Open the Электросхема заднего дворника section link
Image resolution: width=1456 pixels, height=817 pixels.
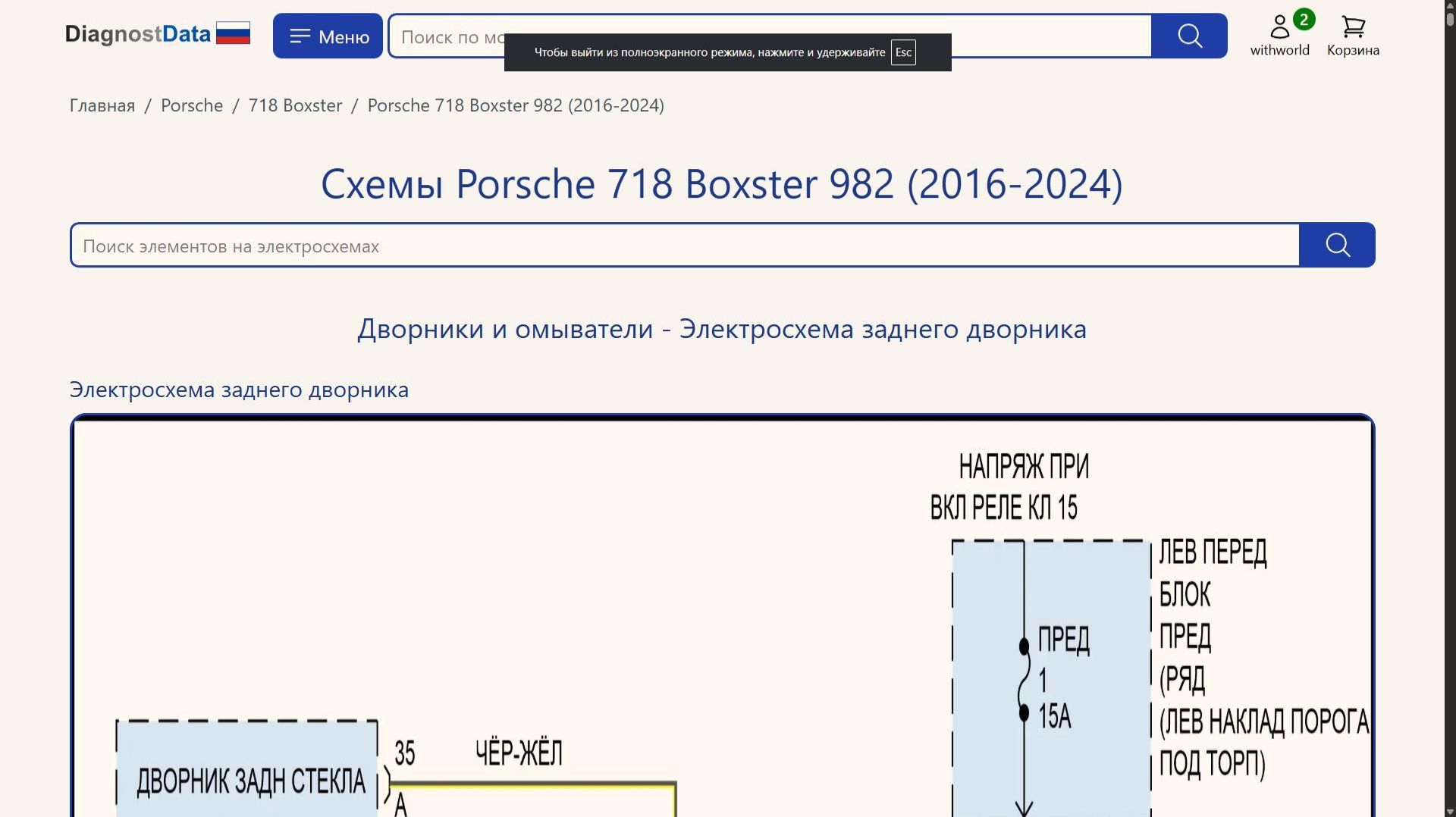click(239, 390)
